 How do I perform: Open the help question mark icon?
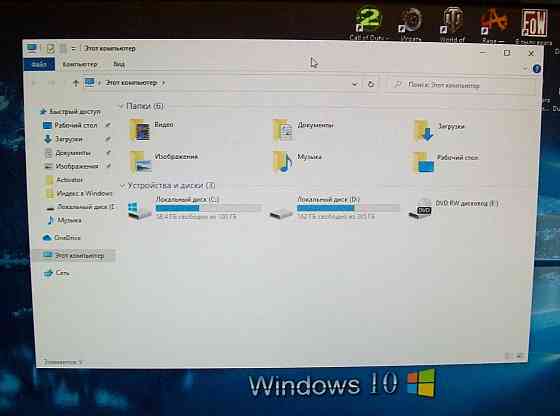(x=536, y=69)
